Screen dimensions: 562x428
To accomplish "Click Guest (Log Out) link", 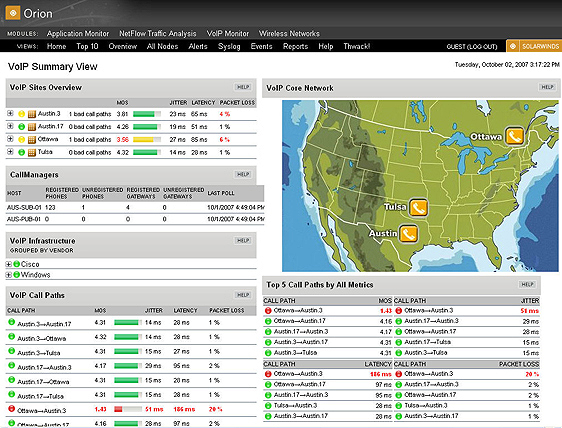I will coord(472,47).
